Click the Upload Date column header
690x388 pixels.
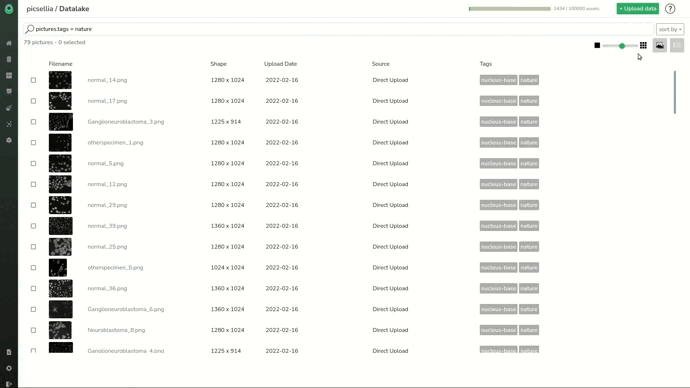point(280,64)
